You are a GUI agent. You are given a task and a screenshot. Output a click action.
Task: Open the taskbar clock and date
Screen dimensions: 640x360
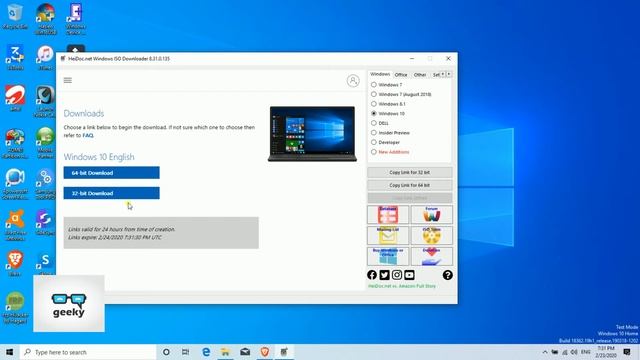click(x=606, y=352)
